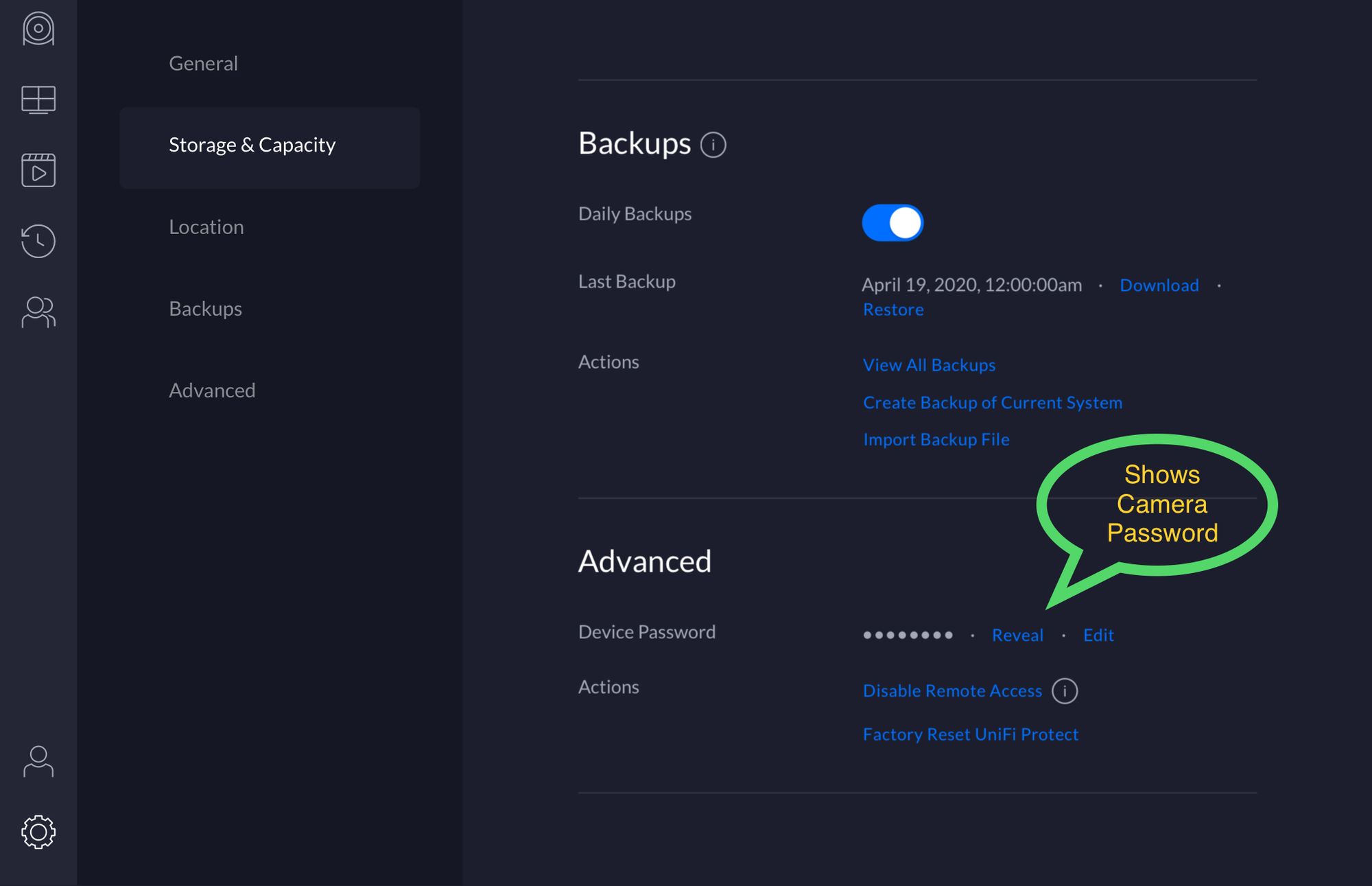Click Create Backup of Current System
This screenshot has height=886, width=1372.
click(x=992, y=401)
